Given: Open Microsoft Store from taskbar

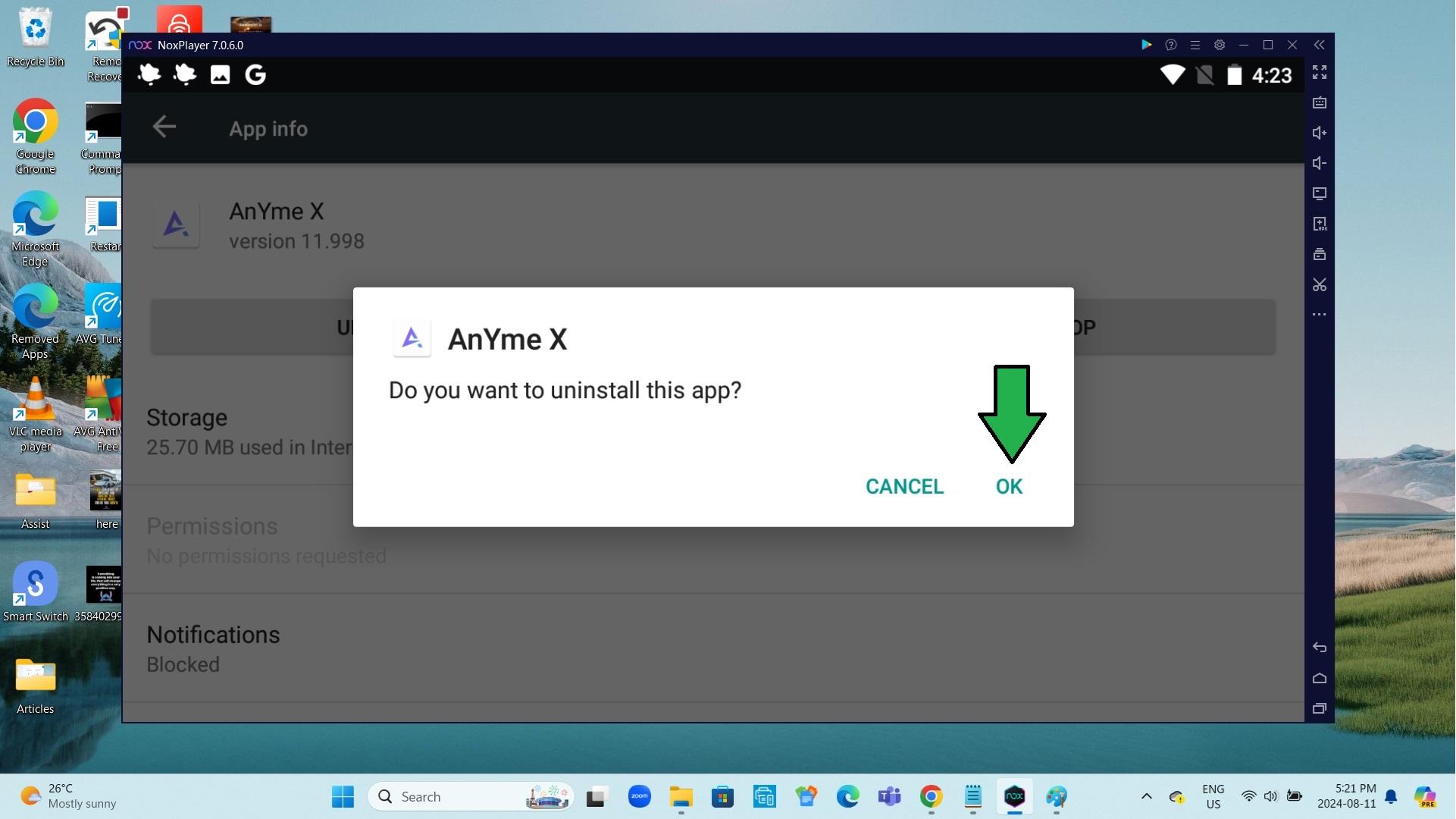Looking at the screenshot, I should (722, 796).
